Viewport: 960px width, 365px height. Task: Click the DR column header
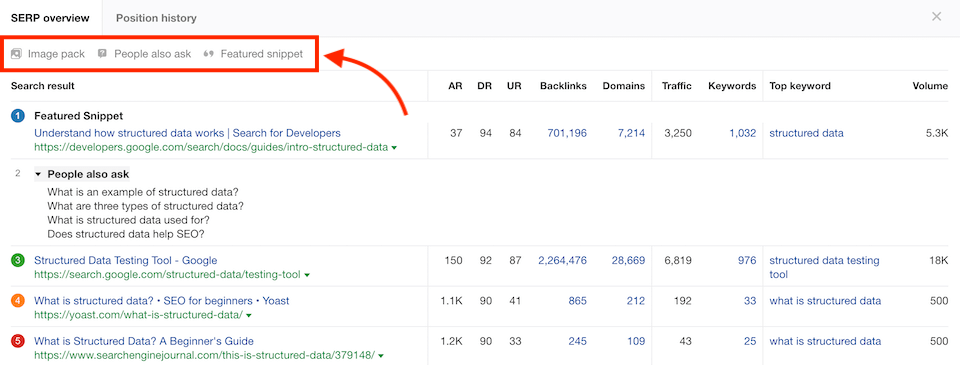(485, 86)
